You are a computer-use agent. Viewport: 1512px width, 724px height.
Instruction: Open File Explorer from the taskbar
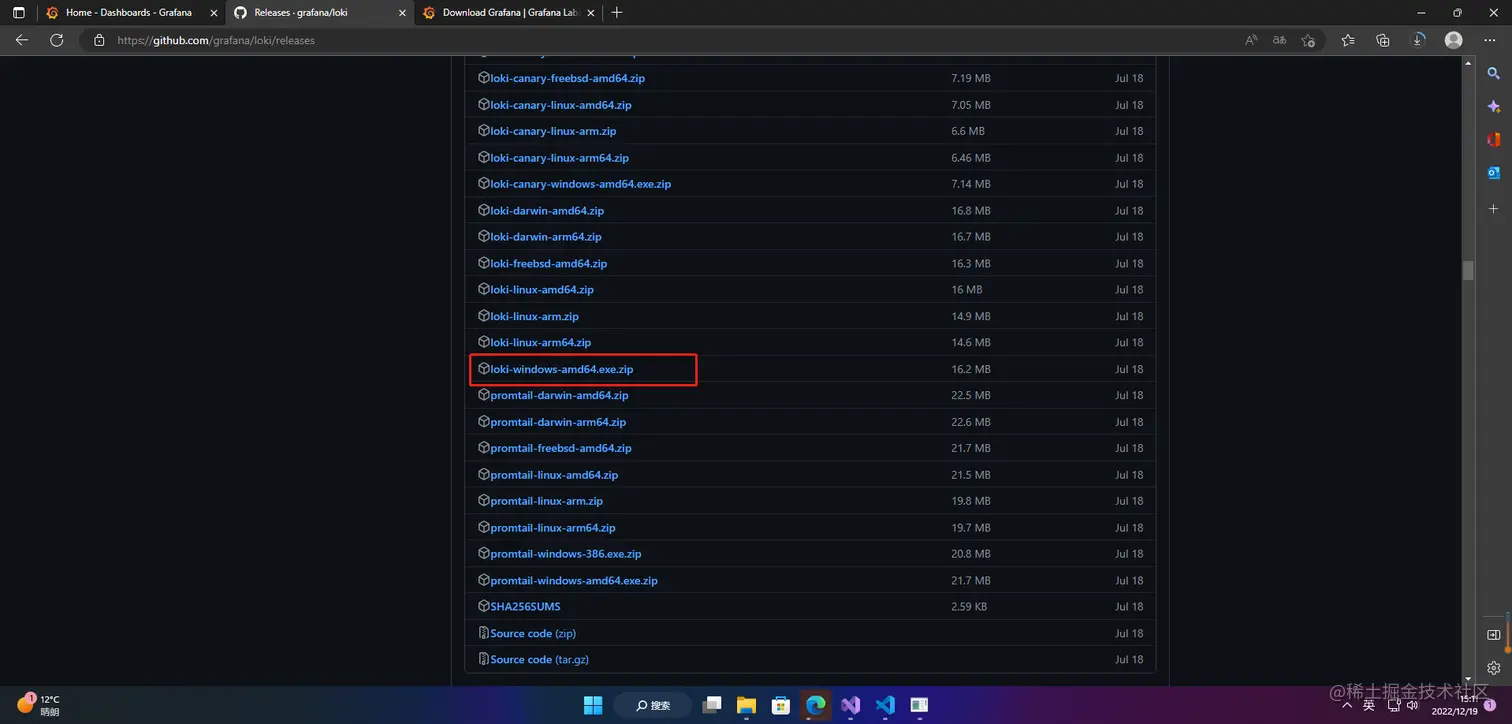click(747, 705)
